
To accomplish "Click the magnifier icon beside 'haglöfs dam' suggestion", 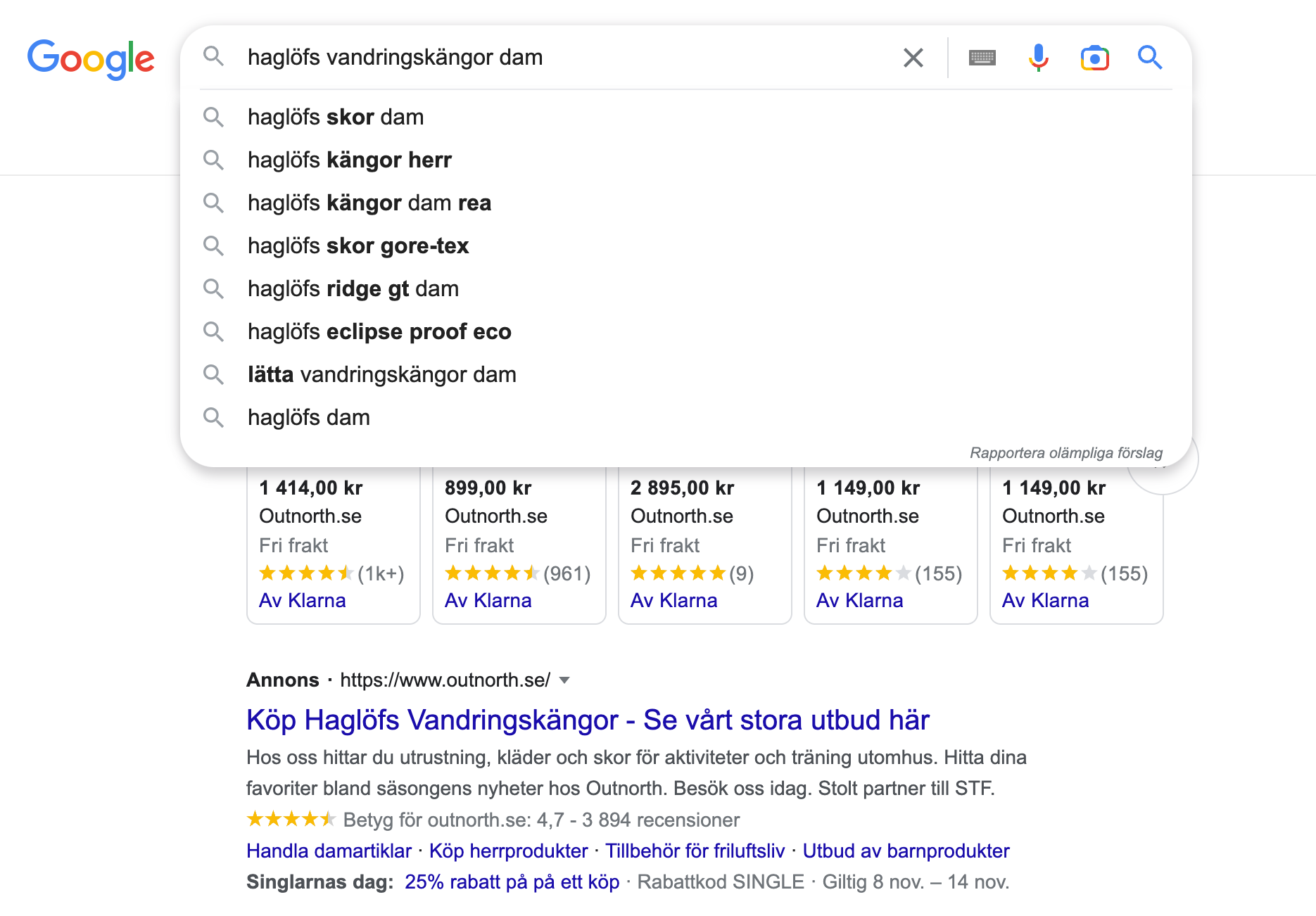I will point(213,417).
